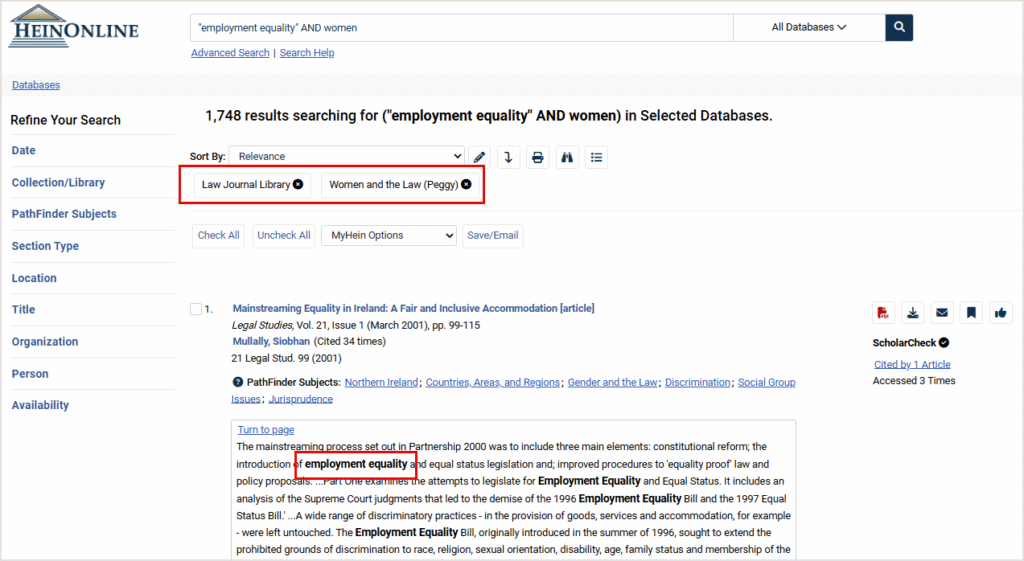
Task: Email the article using the envelope icon
Action: click(941, 313)
